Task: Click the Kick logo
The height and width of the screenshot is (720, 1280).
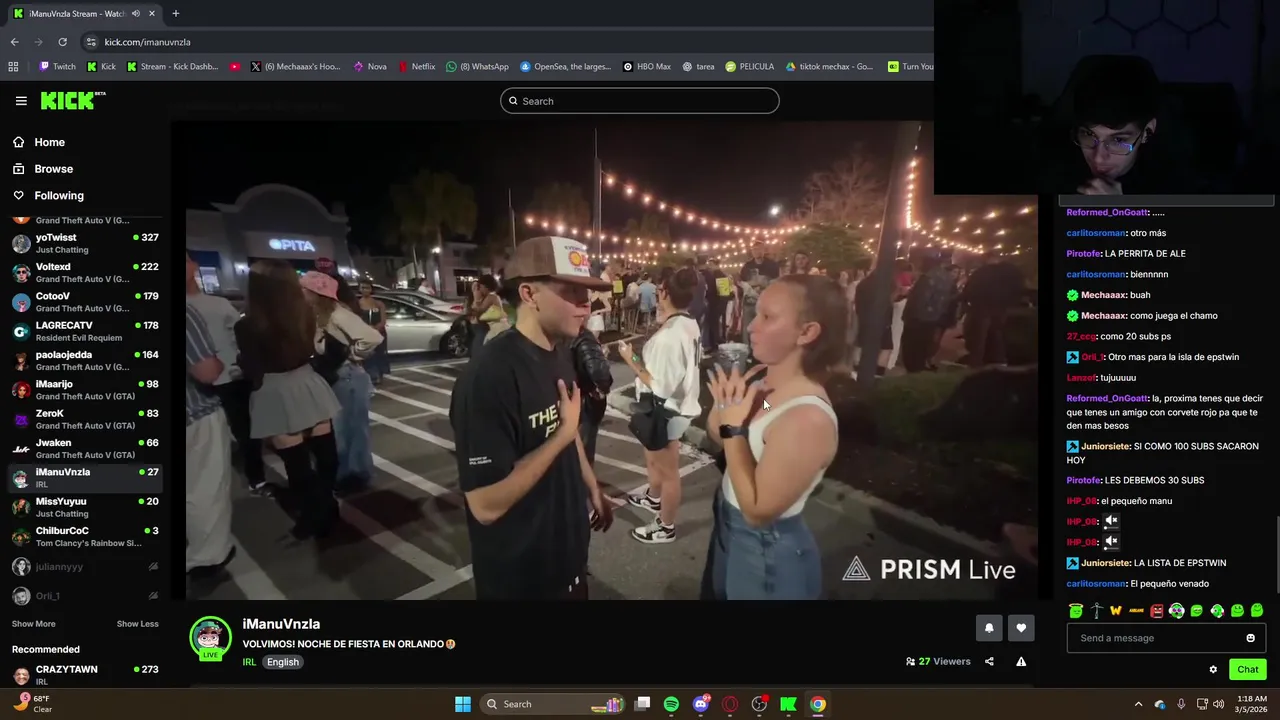Action: [72, 100]
